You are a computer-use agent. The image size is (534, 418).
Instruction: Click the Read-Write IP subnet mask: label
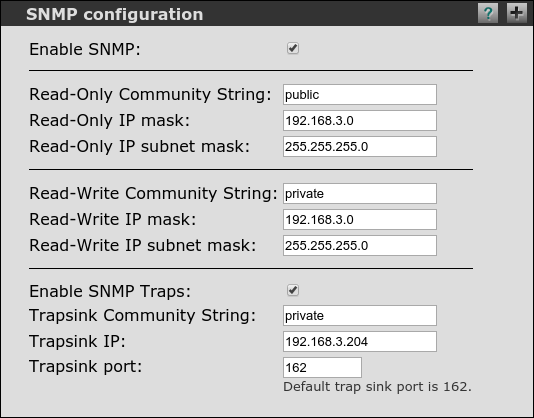pyautogui.click(x=142, y=245)
